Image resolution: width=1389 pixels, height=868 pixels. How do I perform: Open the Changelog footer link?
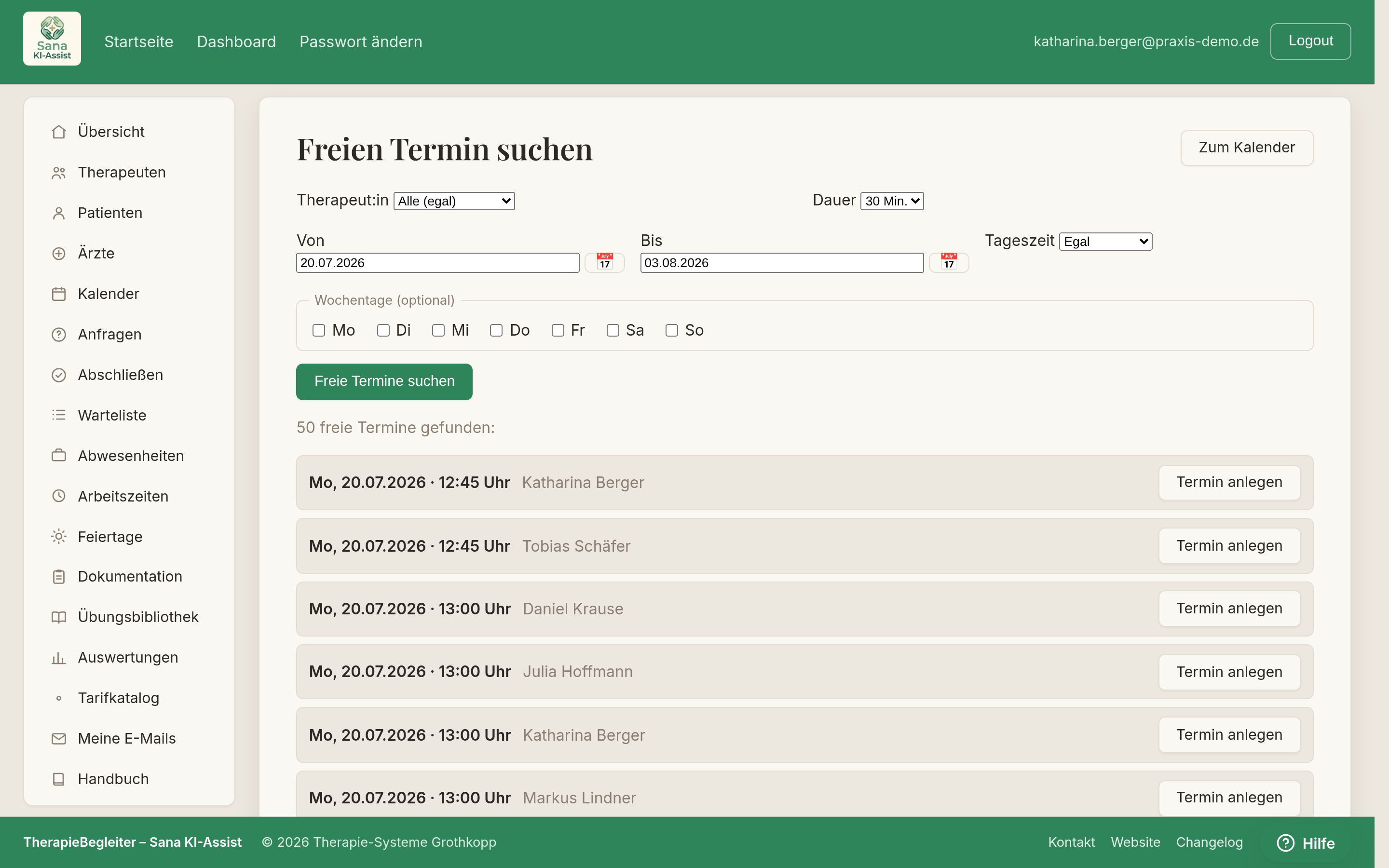coord(1210,842)
